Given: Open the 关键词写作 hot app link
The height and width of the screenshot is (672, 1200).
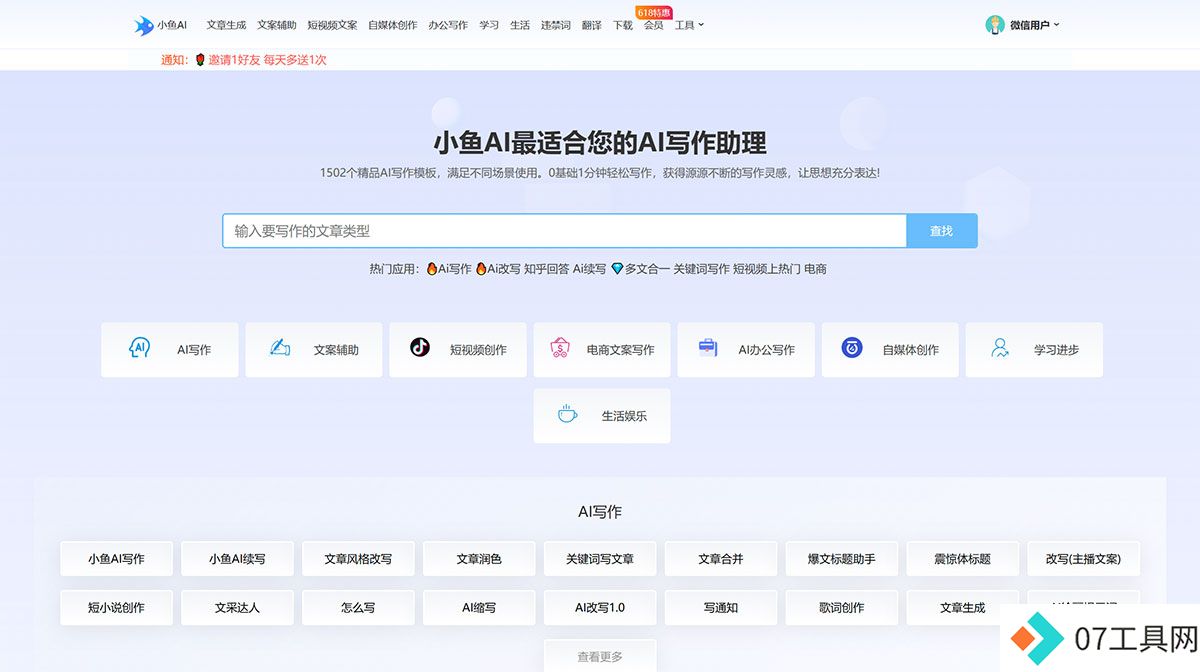Looking at the screenshot, I should click(701, 269).
